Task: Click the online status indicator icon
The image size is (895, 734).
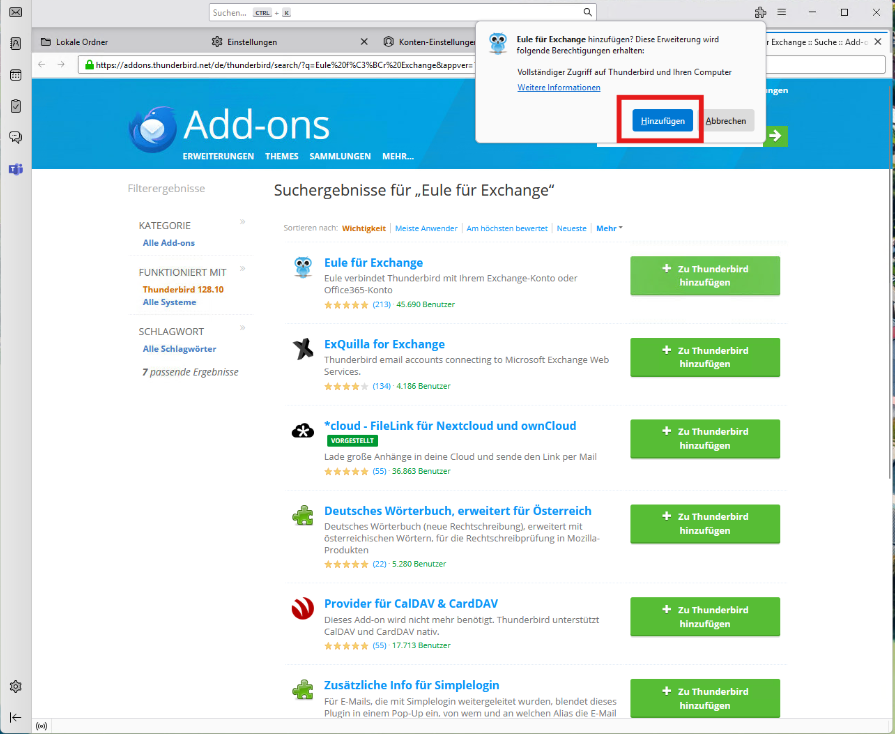Action: (x=41, y=726)
